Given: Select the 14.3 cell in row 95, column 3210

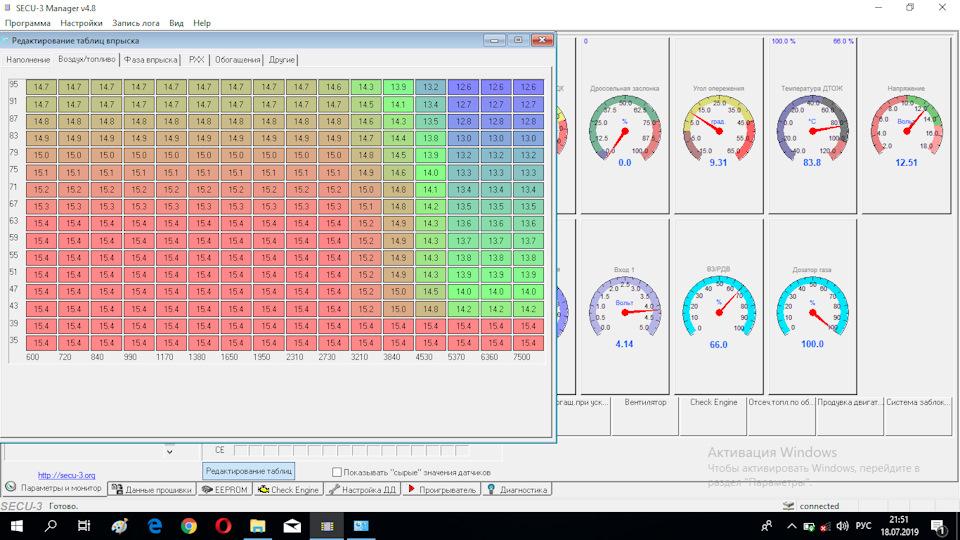Looking at the screenshot, I should (366, 87).
